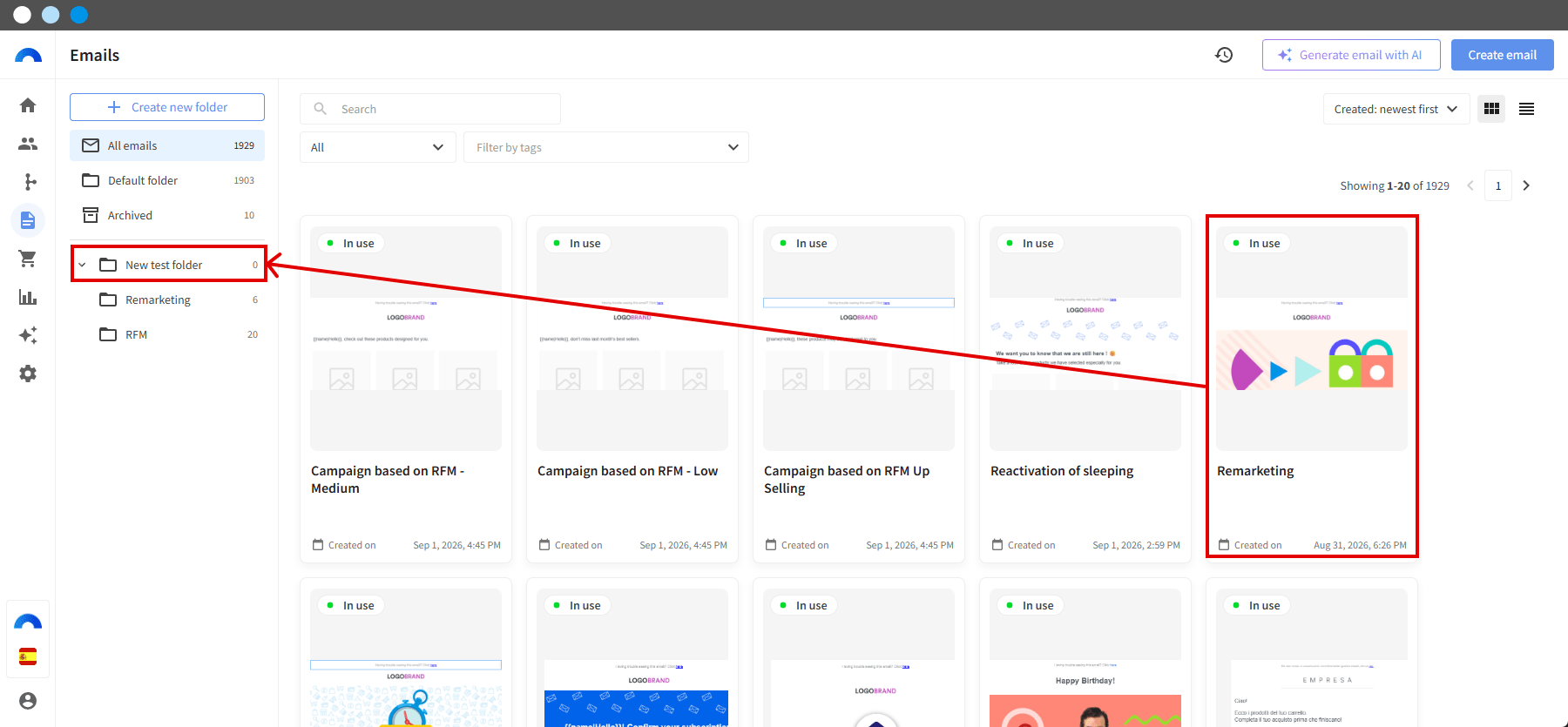This screenshot has width=1568, height=727.
Task: Open the AI sparkle sidebar icon
Action: point(28,335)
